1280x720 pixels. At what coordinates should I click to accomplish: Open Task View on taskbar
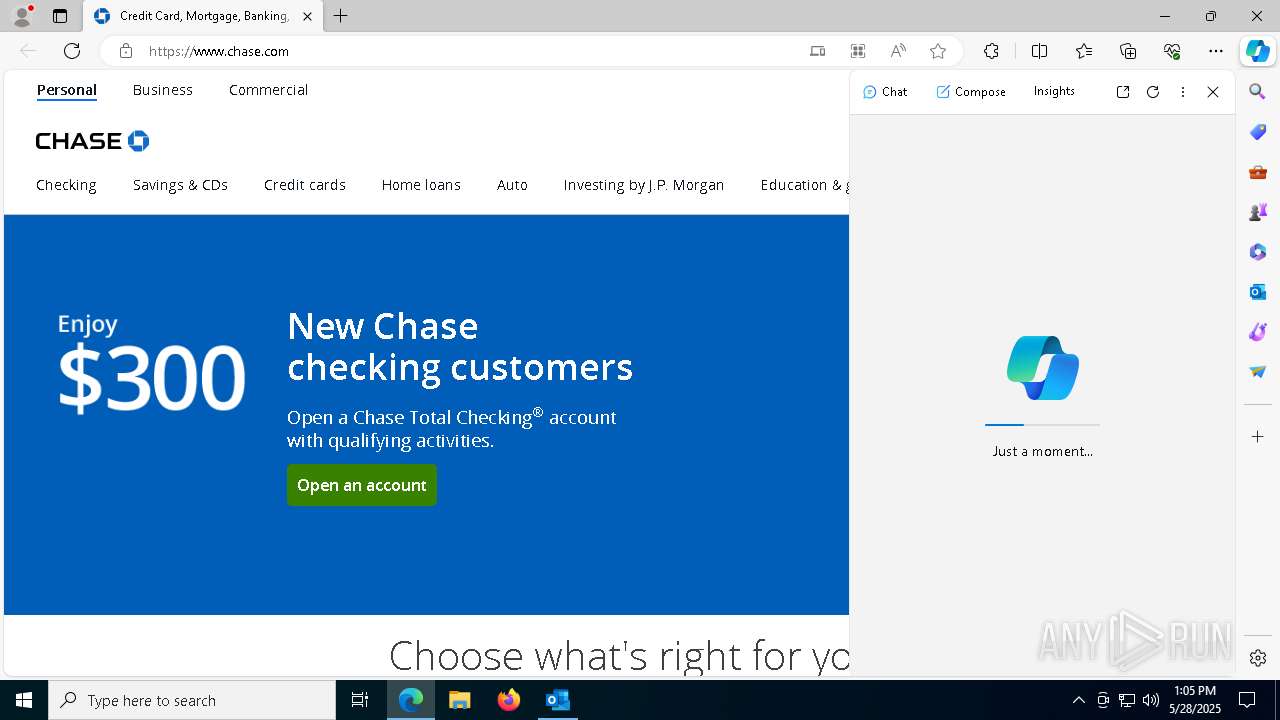tap(360, 700)
